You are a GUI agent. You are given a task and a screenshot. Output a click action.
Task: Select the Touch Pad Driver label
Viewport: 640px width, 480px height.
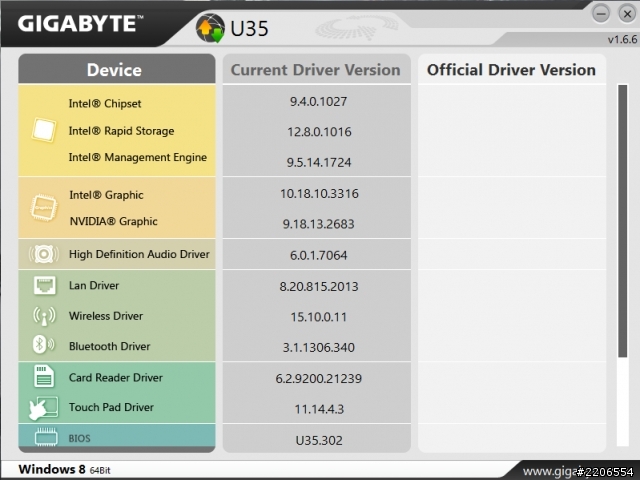(x=111, y=407)
